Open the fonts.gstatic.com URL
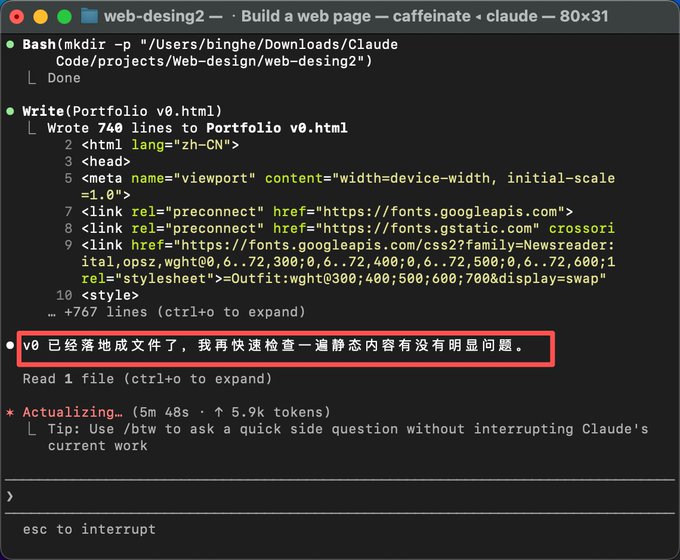680x560 pixels. tap(427, 229)
